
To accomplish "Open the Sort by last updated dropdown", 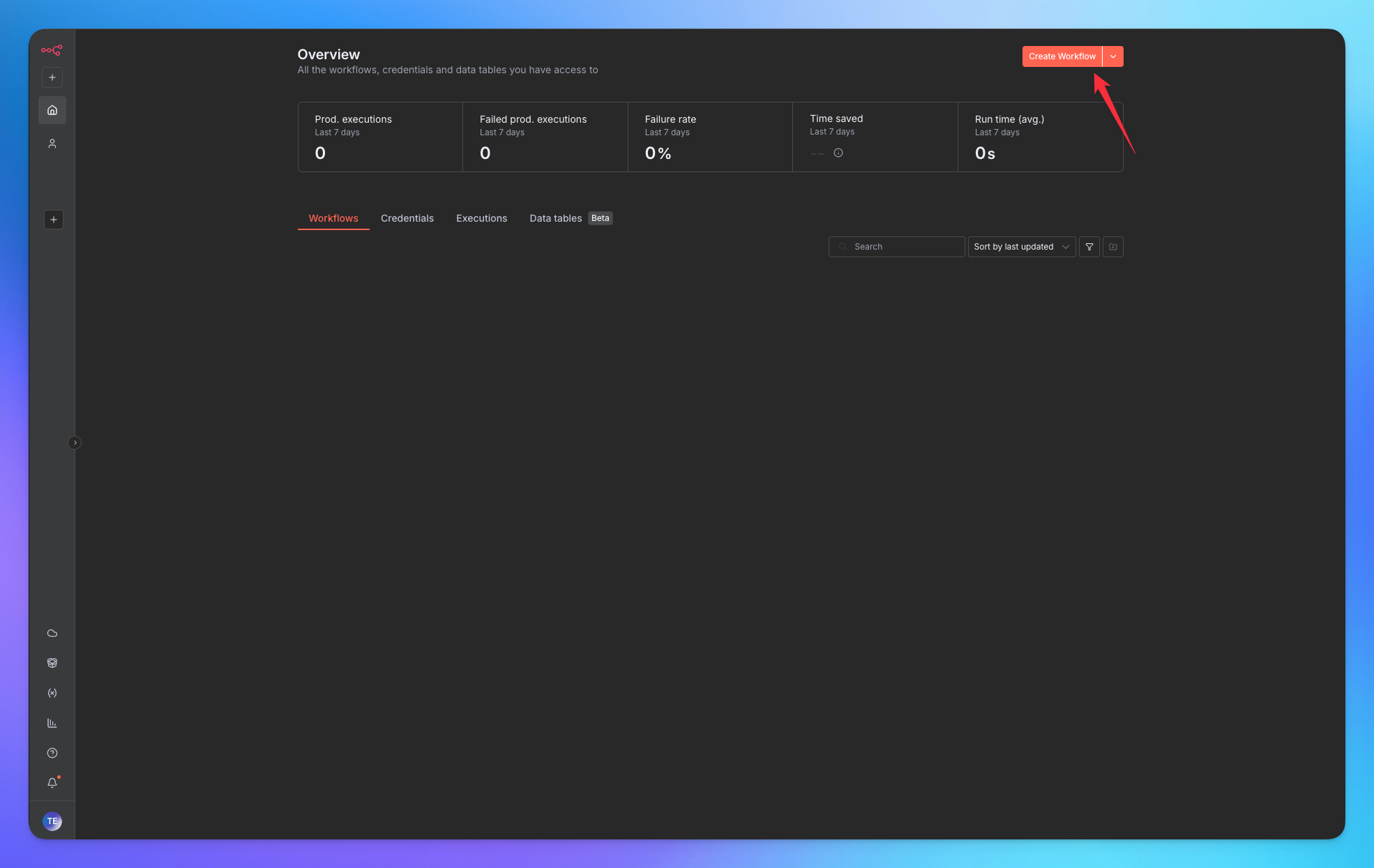I will tap(1021, 247).
